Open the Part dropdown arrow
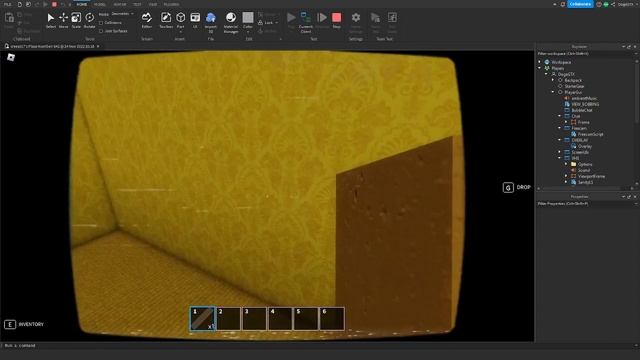The height and width of the screenshot is (360, 640). click(x=180, y=31)
